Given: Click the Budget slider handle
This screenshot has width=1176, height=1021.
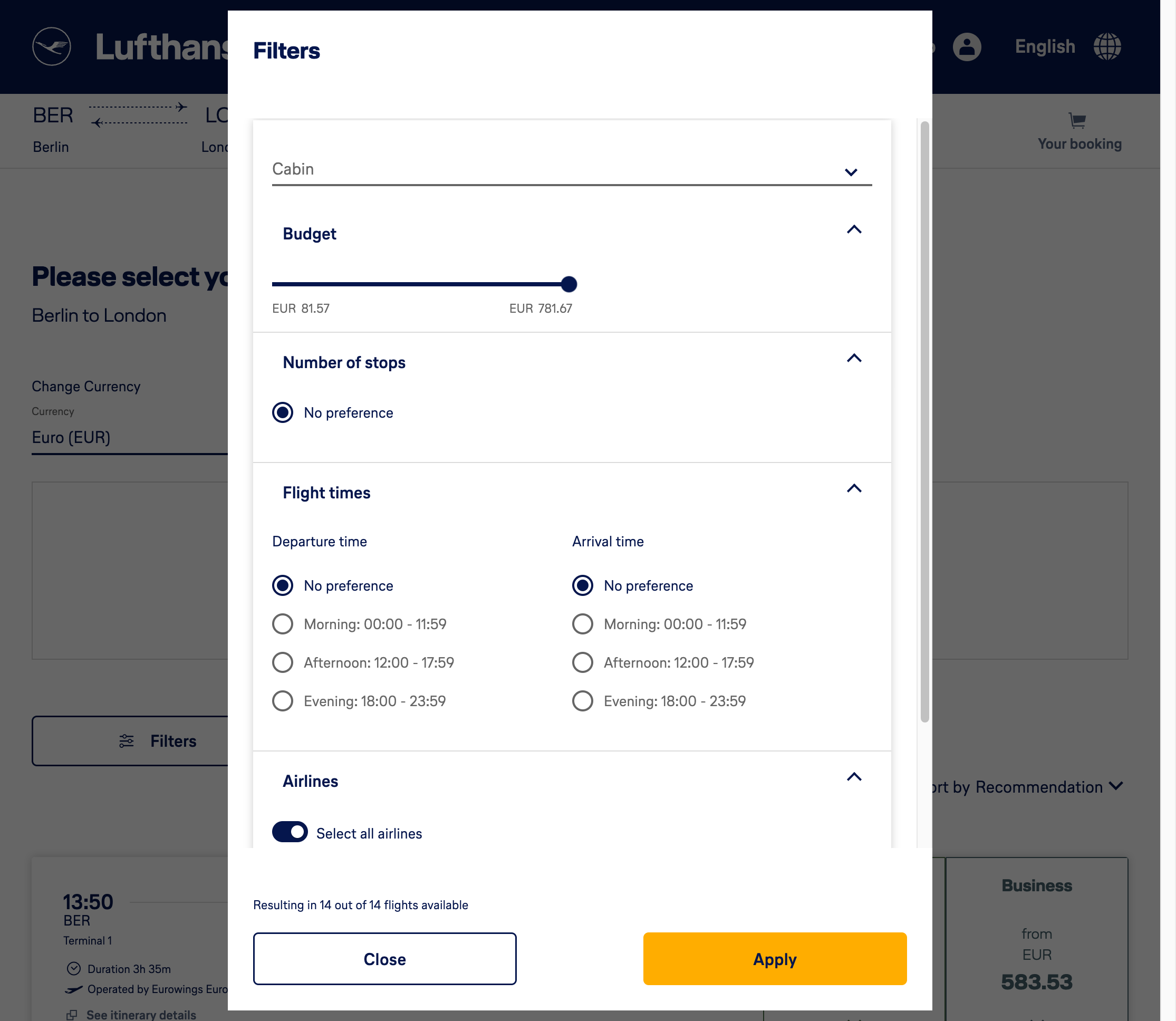Looking at the screenshot, I should pyautogui.click(x=568, y=284).
